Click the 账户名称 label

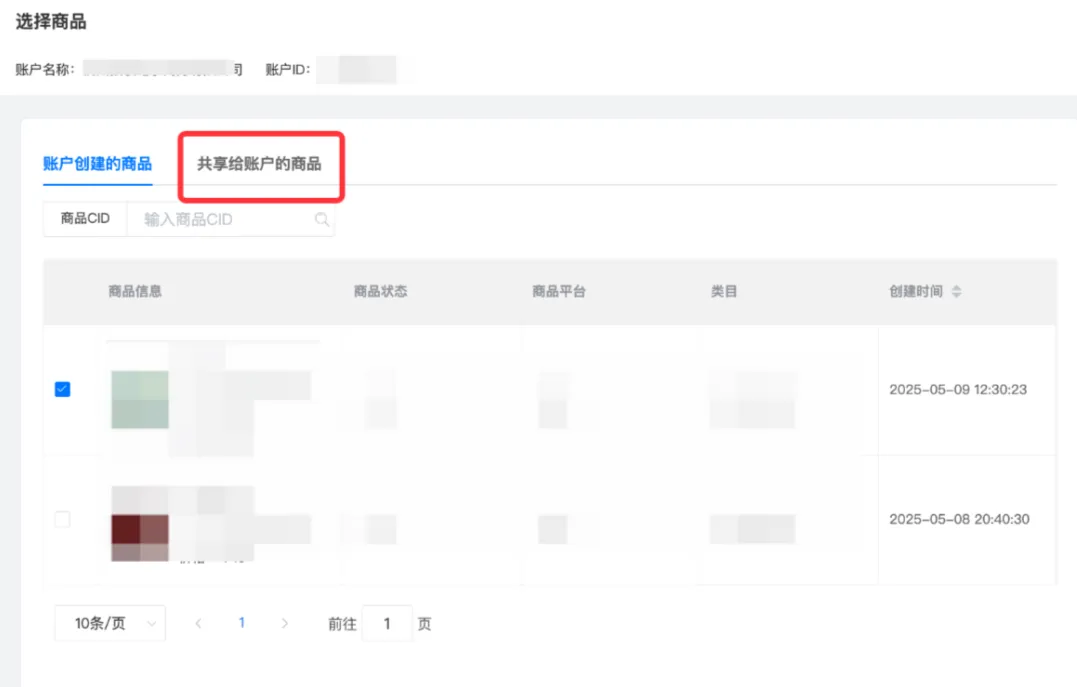coord(45,69)
